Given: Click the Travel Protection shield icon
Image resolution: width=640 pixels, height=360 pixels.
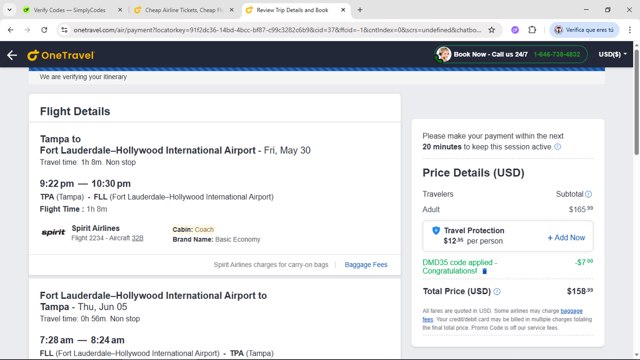Looking at the screenshot, I should pos(436,231).
